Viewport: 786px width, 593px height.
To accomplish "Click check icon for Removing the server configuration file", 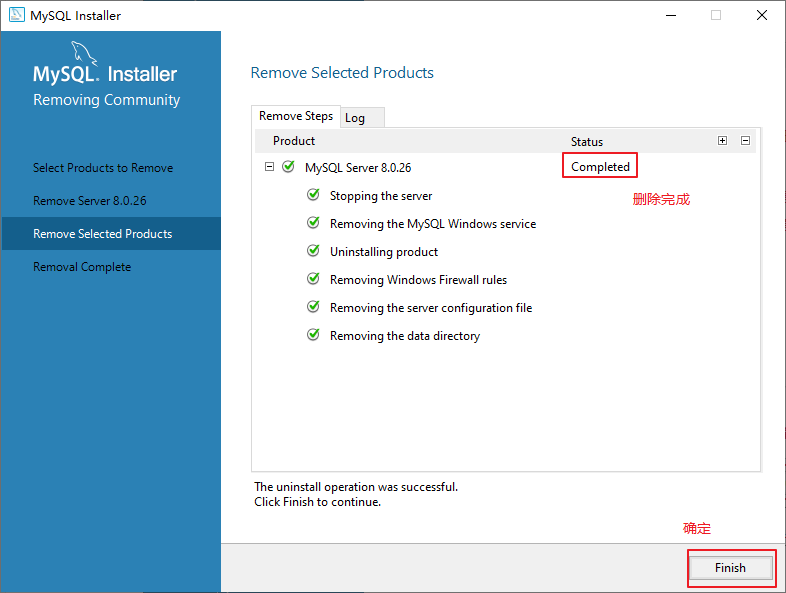I will click(313, 307).
